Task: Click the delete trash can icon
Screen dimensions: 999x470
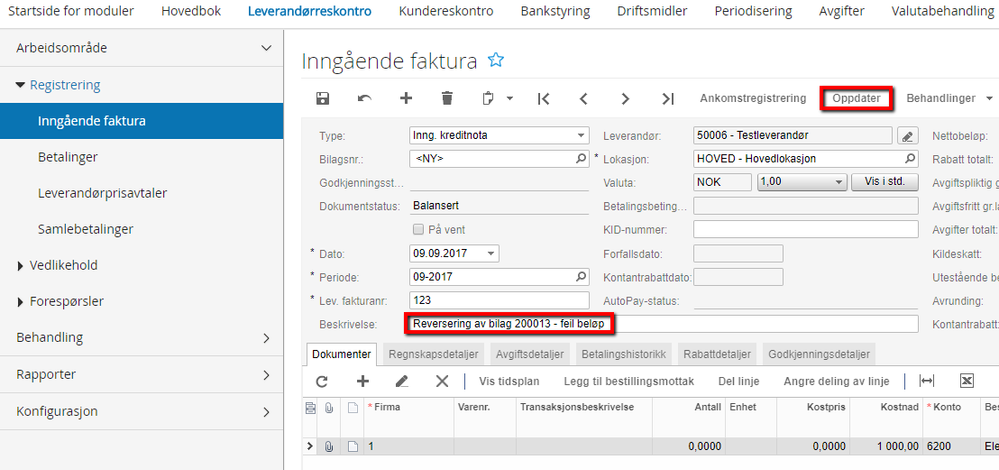Action: point(447,98)
